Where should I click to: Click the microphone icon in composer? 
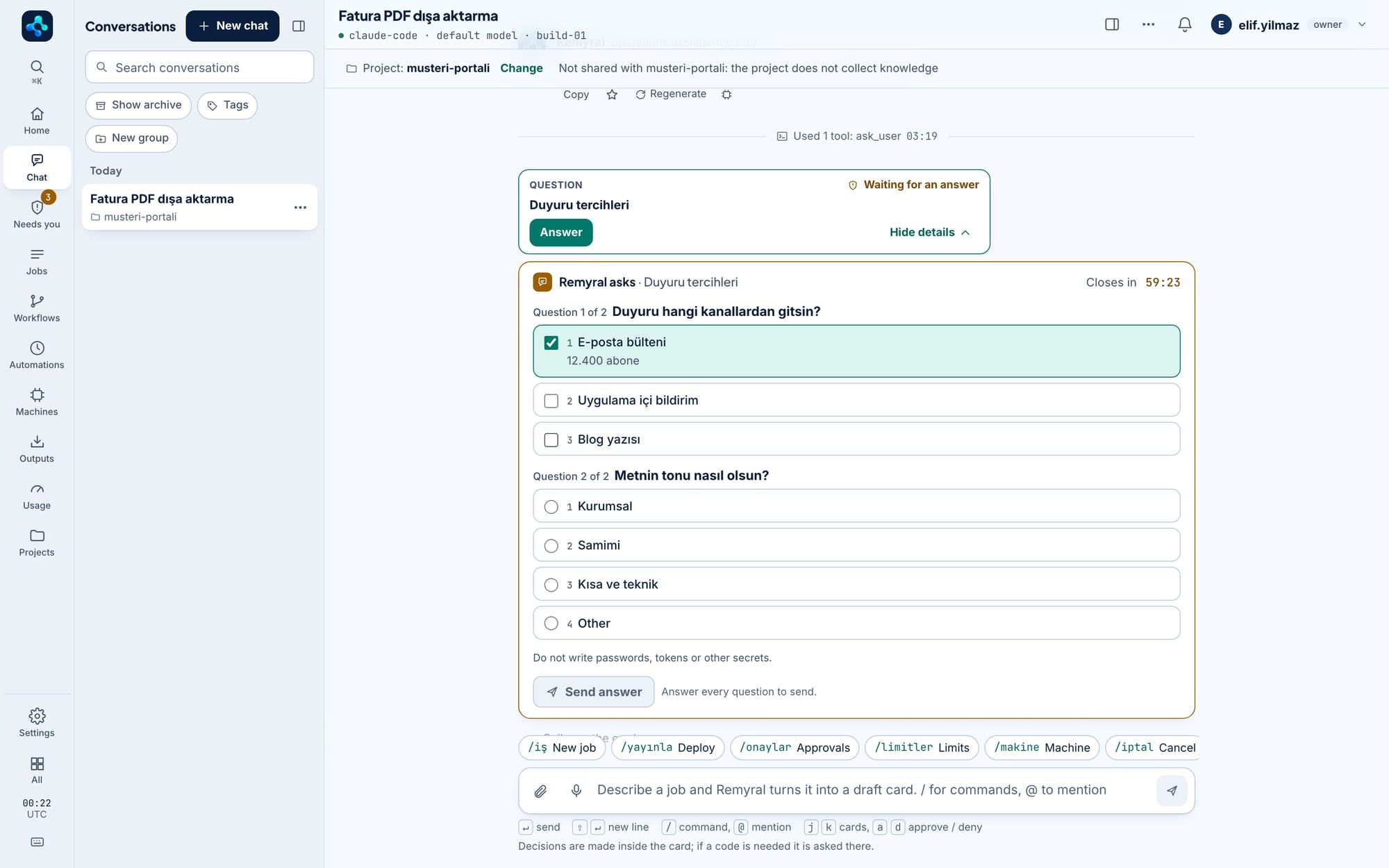[576, 790]
